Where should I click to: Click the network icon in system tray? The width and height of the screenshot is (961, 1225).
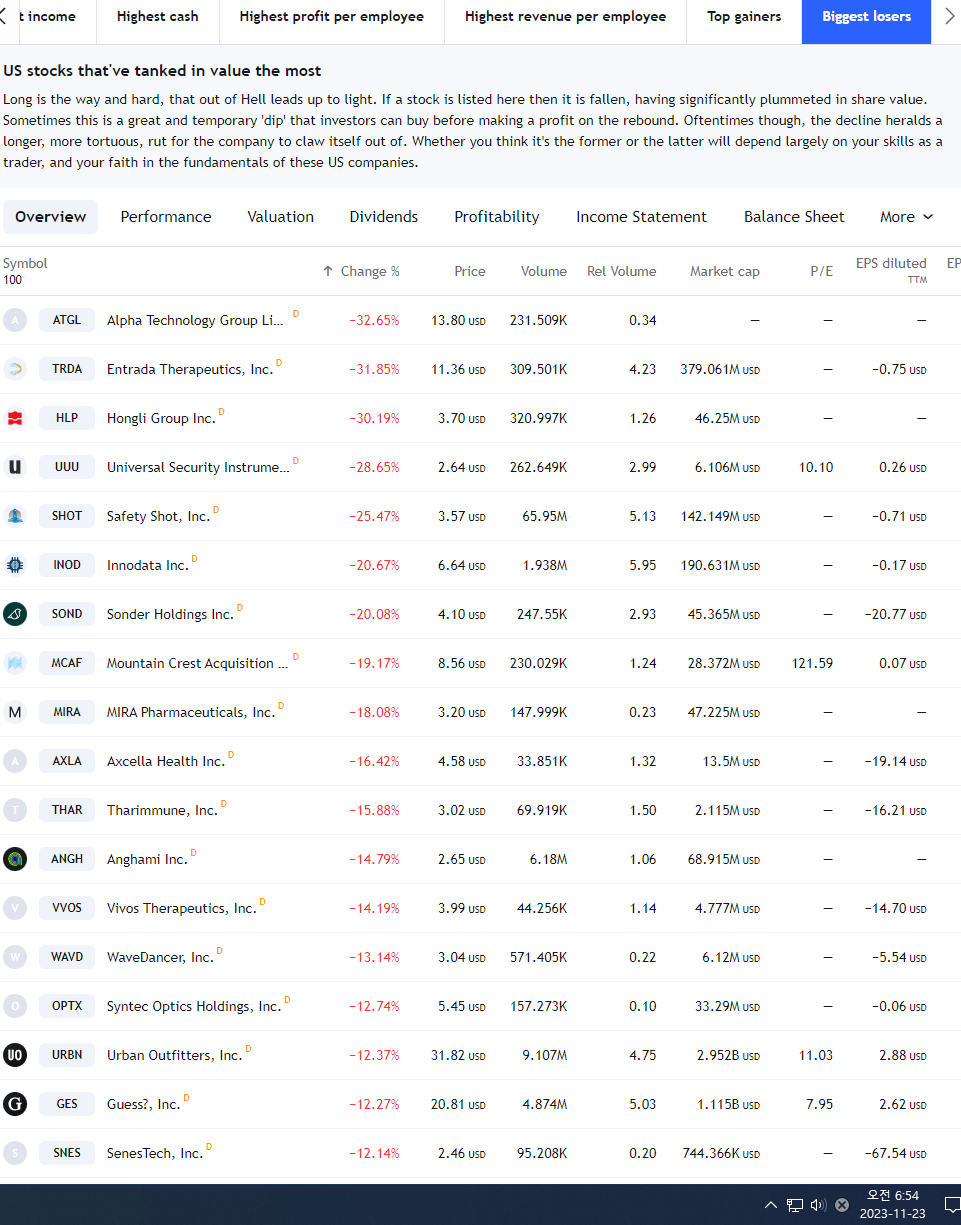coord(795,1205)
